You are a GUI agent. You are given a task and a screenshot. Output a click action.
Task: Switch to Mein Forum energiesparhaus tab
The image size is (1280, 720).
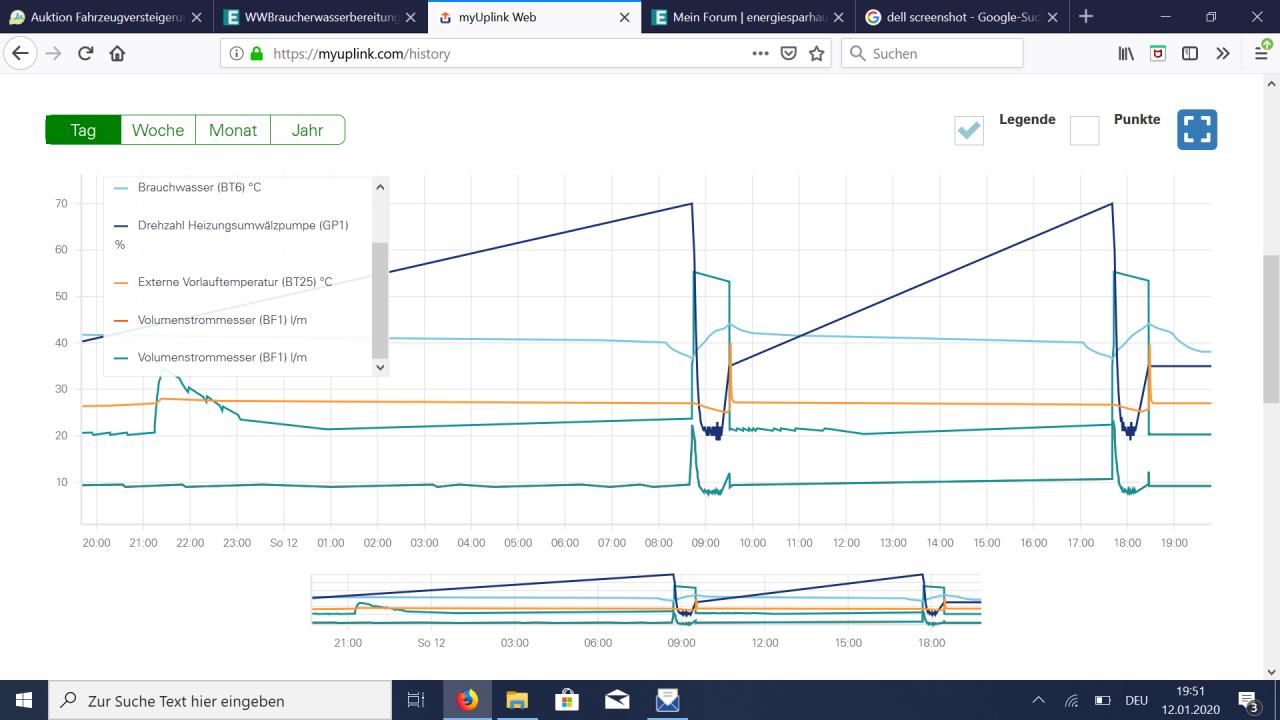point(746,17)
